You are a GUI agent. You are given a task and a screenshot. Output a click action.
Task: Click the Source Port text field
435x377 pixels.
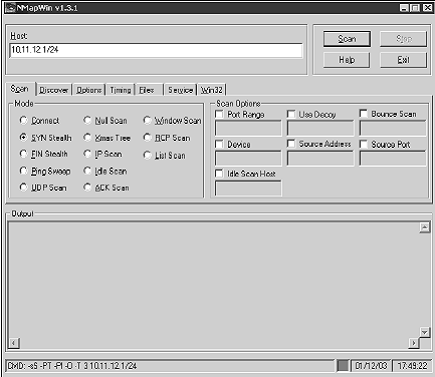[x=393, y=158]
